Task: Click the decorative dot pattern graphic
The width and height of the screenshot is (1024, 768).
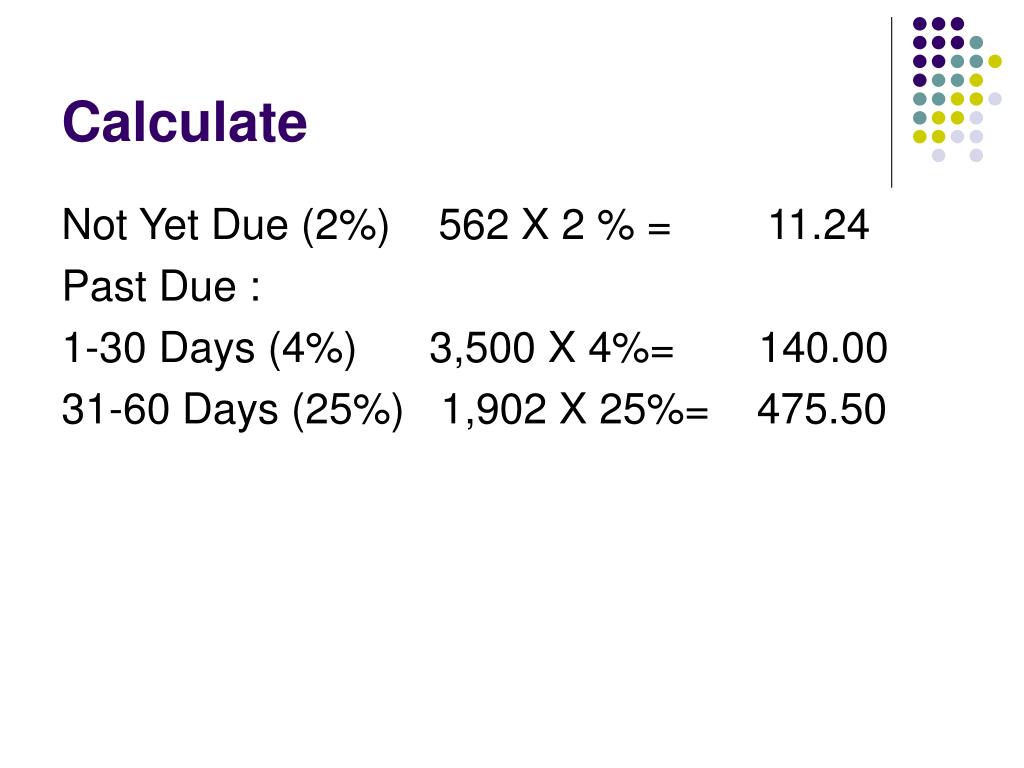Action: click(x=957, y=89)
